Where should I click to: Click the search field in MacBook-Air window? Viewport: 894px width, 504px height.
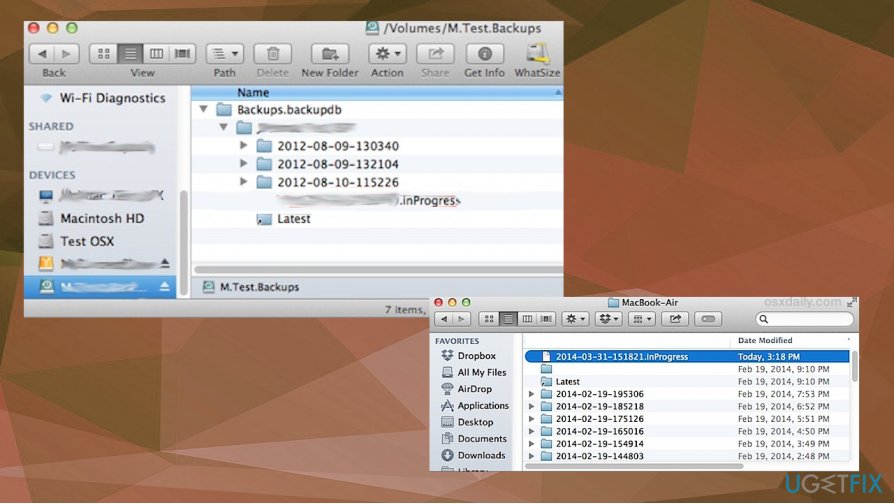click(x=804, y=319)
